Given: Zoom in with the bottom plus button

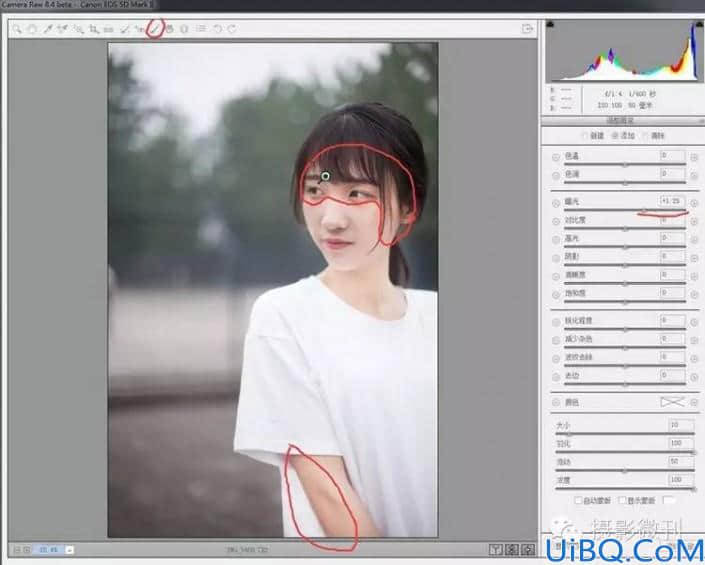Looking at the screenshot, I should click(x=27, y=549).
